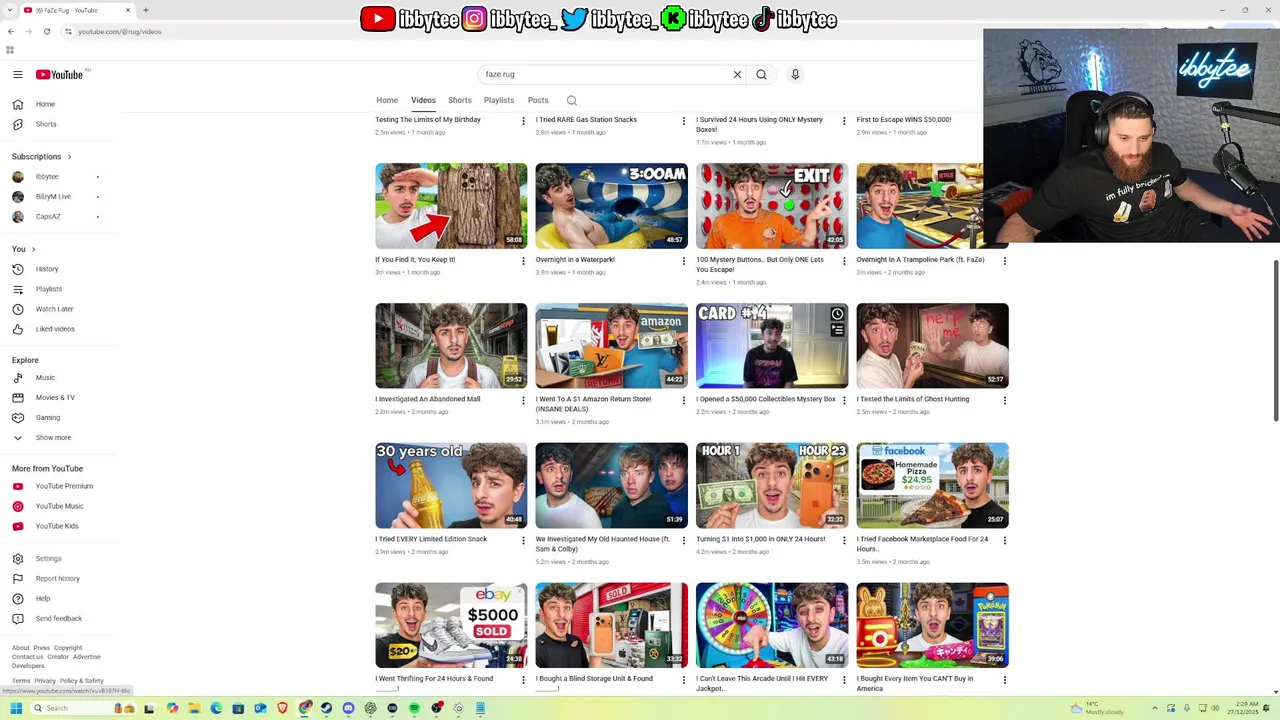Open Spotify from the taskbar

(414, 708)
